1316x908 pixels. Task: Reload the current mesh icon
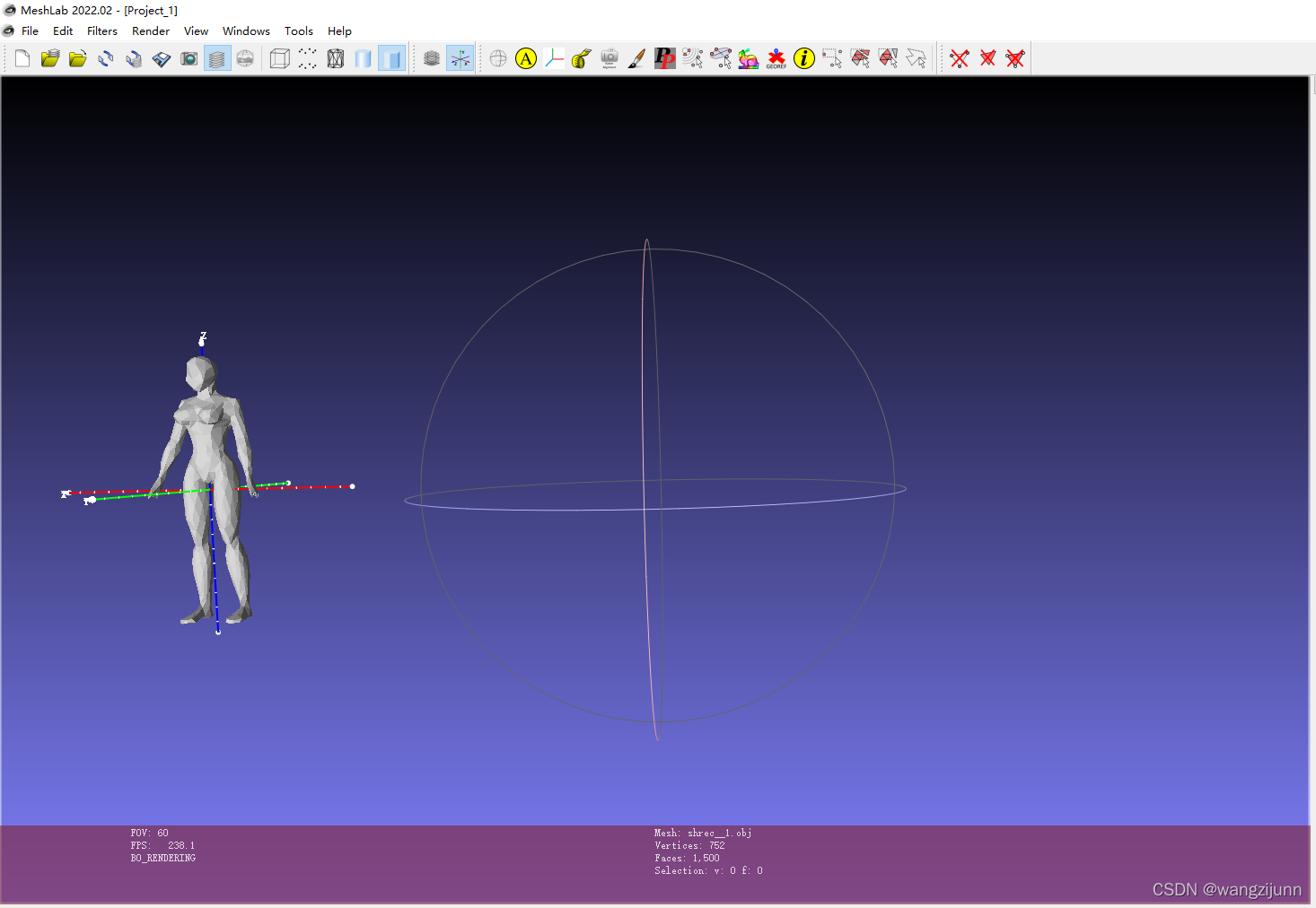[x=106, y=58]
